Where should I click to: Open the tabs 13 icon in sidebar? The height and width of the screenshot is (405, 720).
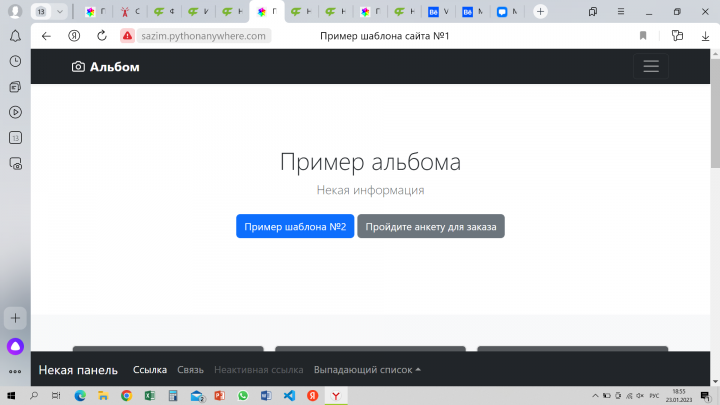click(15, 138)
